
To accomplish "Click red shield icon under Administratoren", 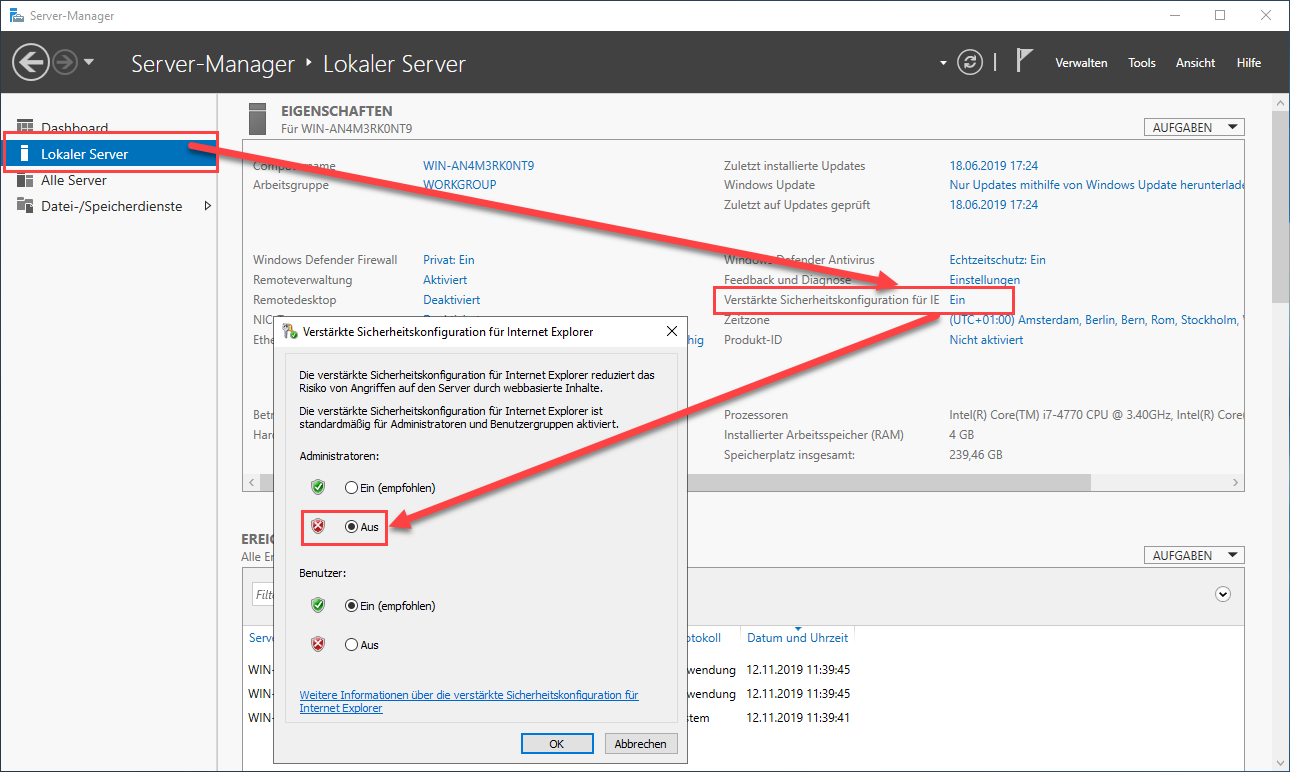I will coord(318,526).
